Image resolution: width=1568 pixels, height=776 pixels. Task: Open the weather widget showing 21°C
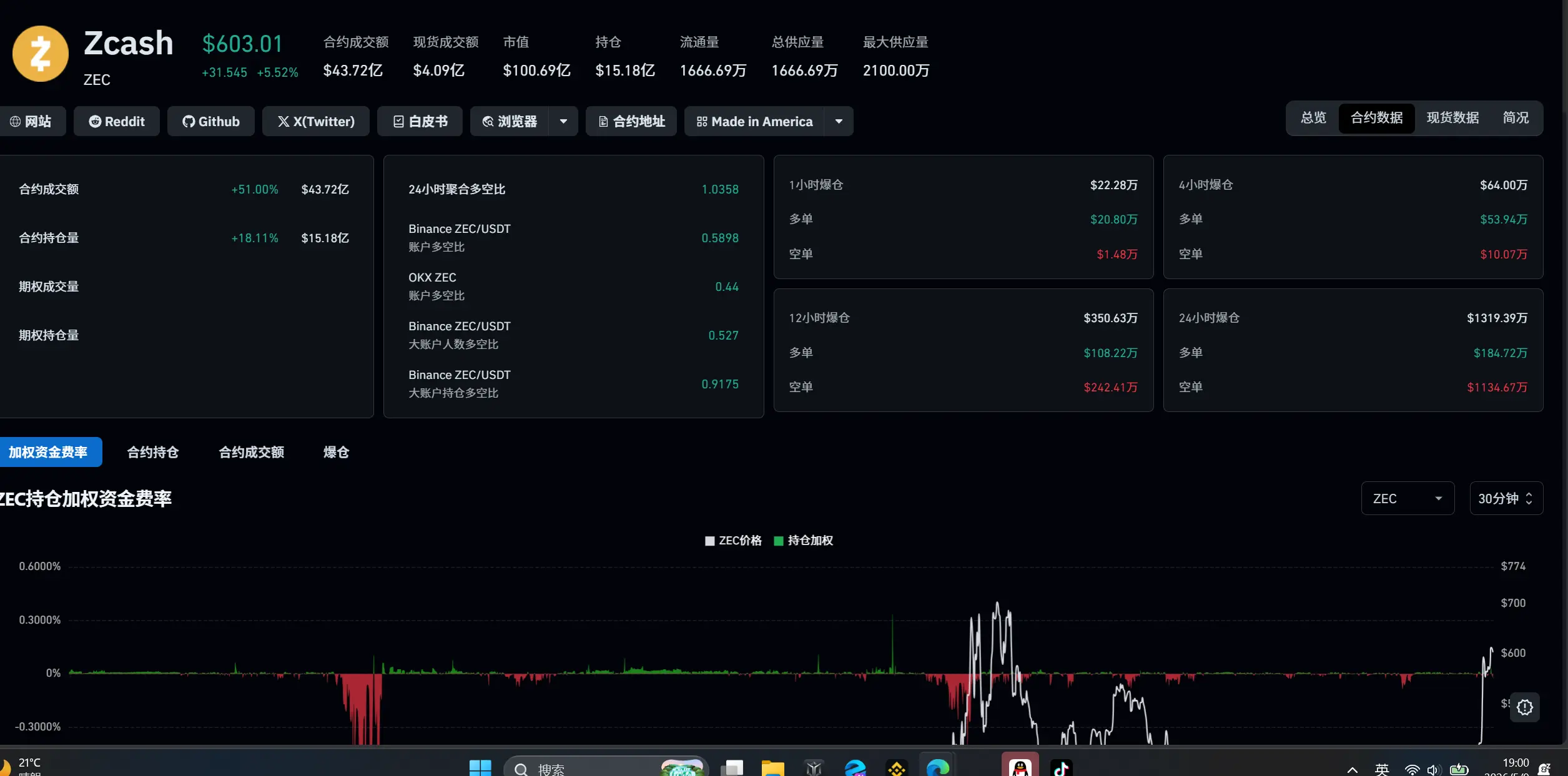[22, 767]
